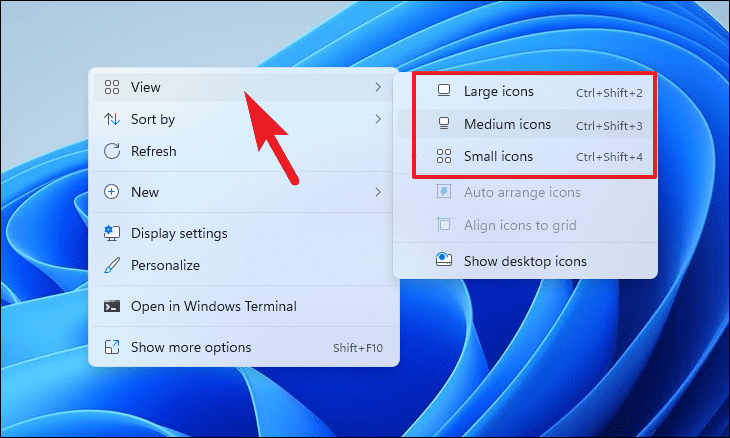Click the Ctrl+Shift+2 shortcut label

point(609,93)
